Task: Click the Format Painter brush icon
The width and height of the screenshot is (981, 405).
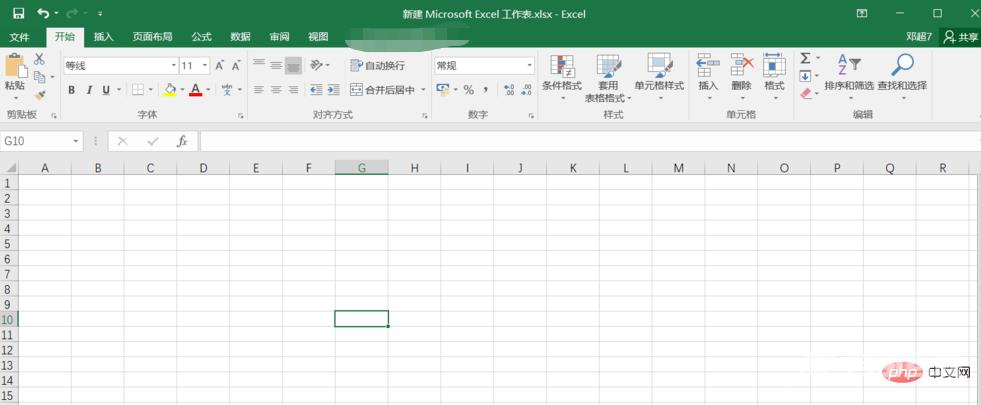Action: pos(40,95)
